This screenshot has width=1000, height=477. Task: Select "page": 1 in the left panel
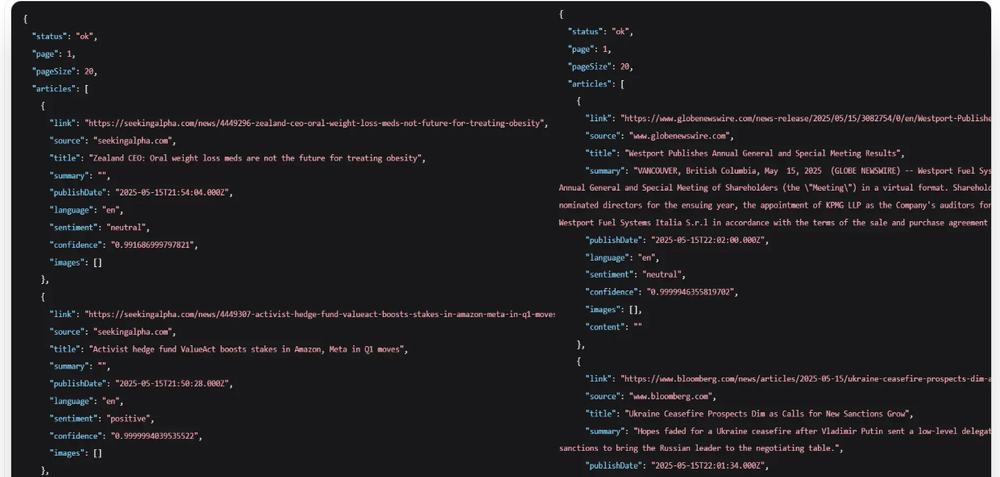(x=54, y=54)
